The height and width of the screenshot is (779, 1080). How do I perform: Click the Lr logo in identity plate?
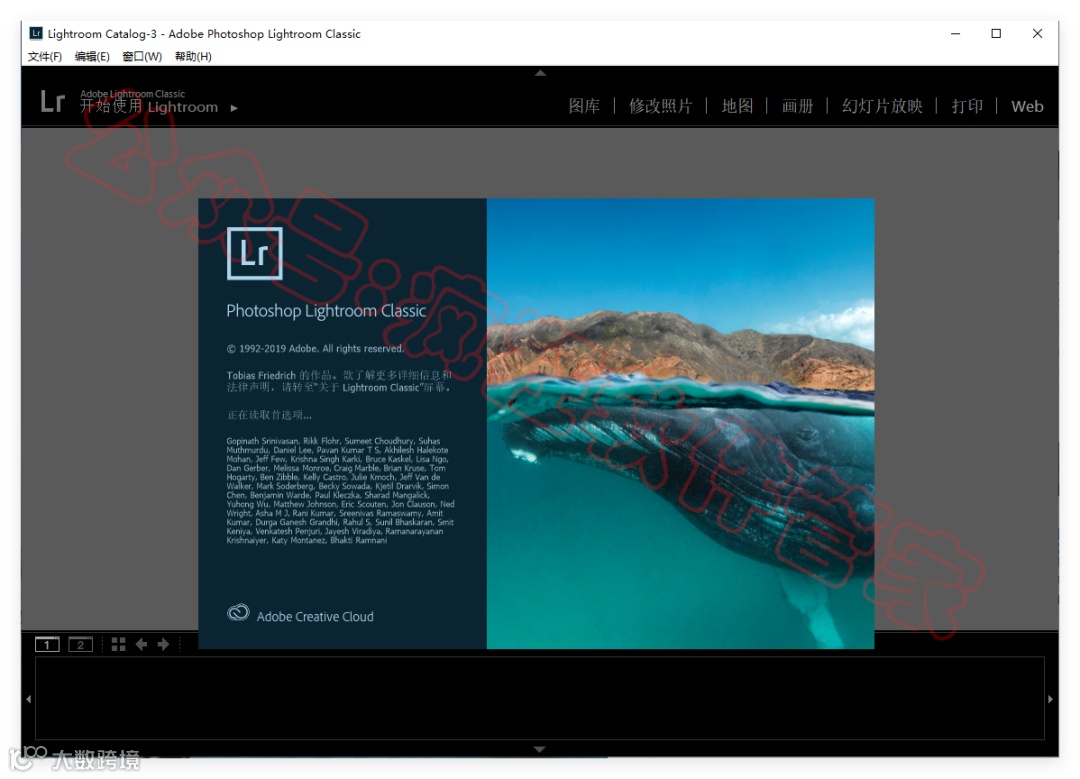click(52, 101)
